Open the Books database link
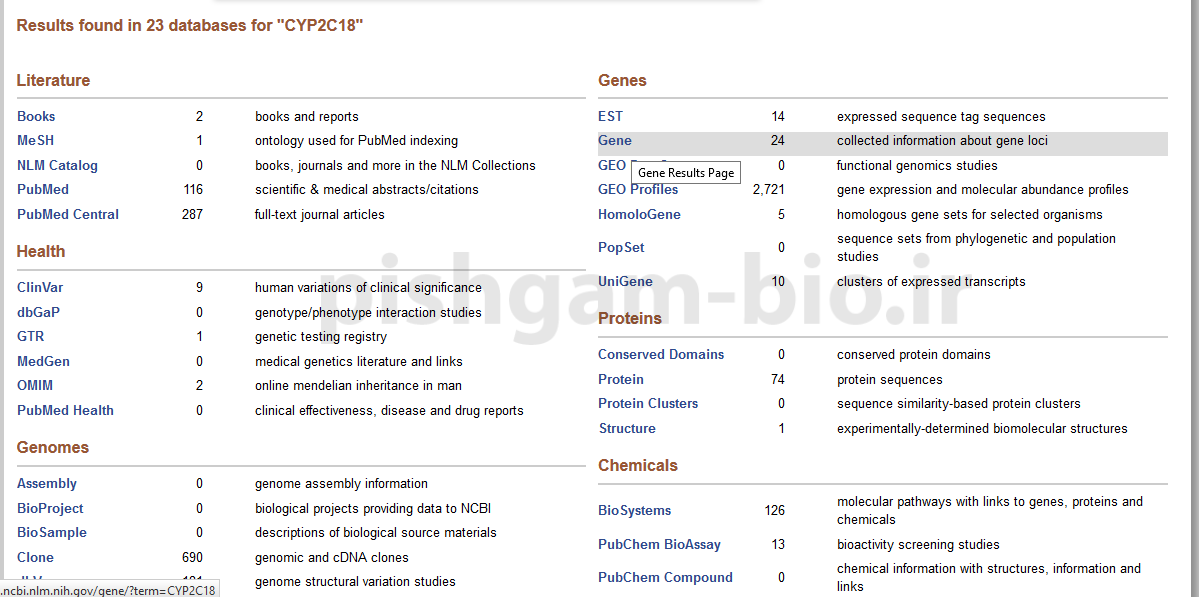Viewport: 1199px width, 597px height. [36, 117]
